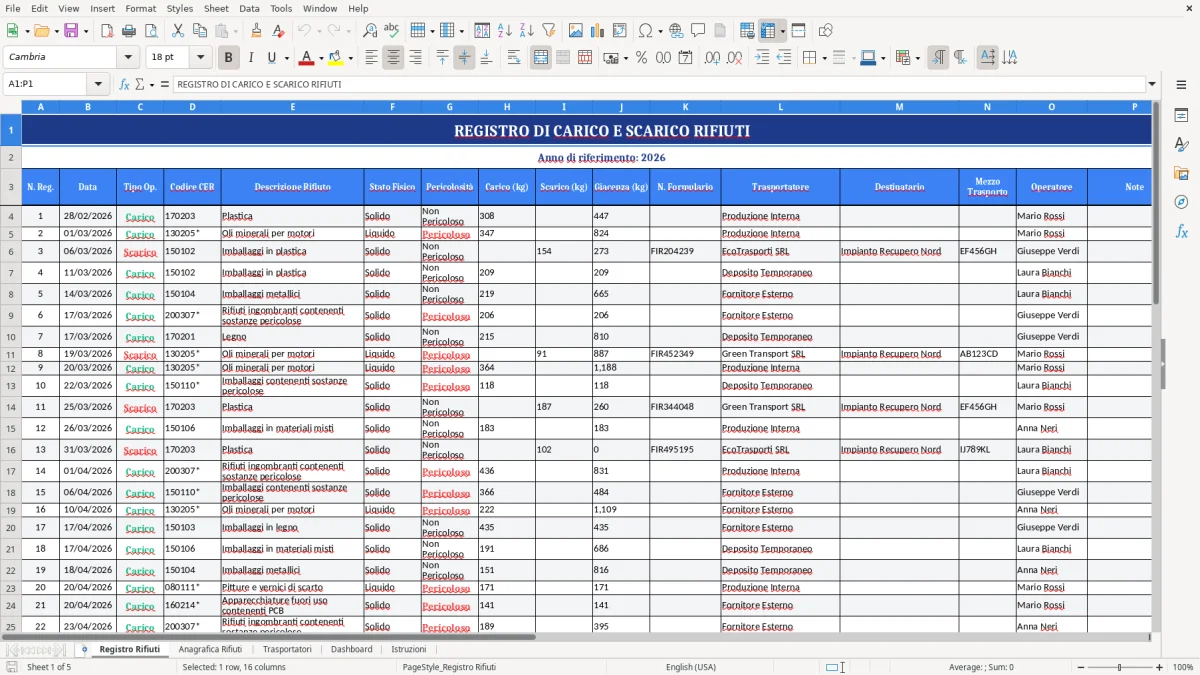Screen dimensions: 1200x675
Task: Click row header 14
Action: point(11,407)
